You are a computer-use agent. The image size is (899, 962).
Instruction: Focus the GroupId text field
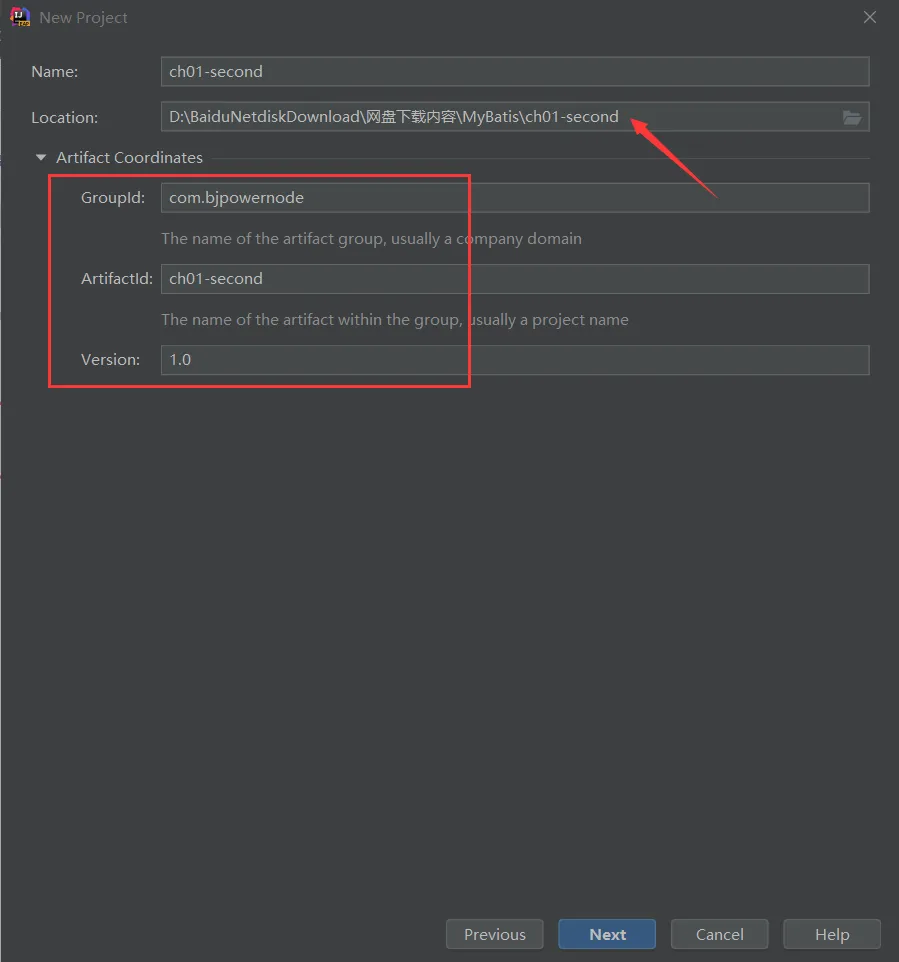coord(515,198)
